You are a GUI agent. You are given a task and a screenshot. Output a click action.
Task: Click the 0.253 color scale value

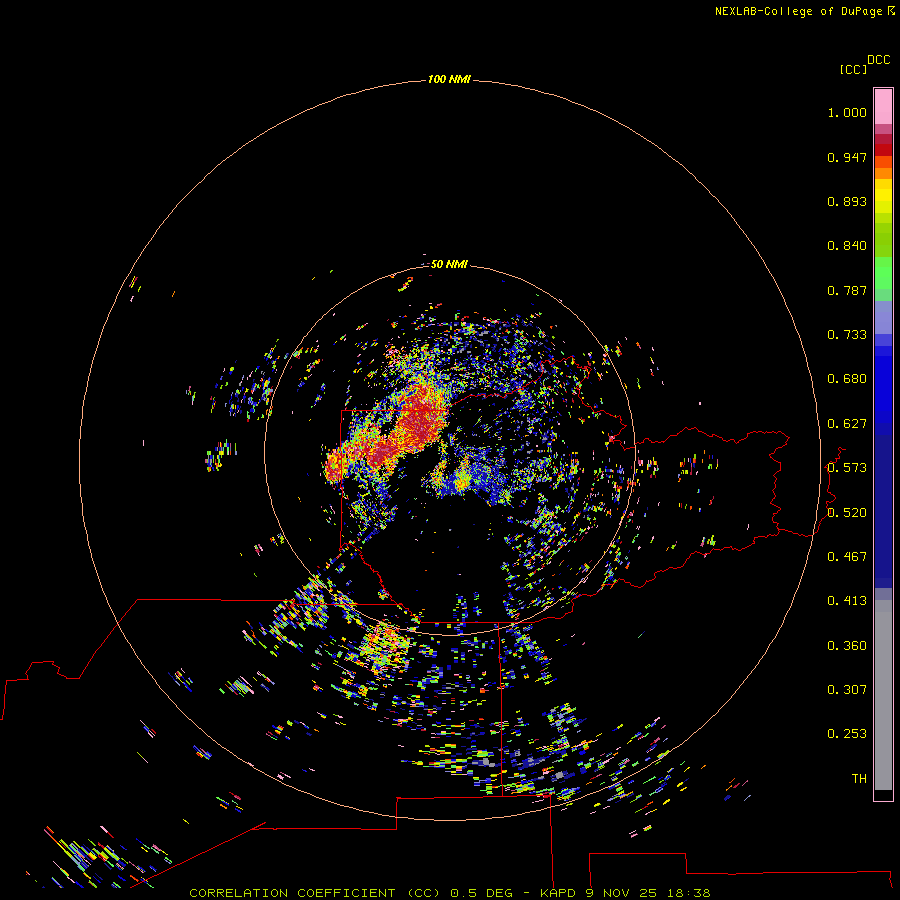[x=847, y=734]
